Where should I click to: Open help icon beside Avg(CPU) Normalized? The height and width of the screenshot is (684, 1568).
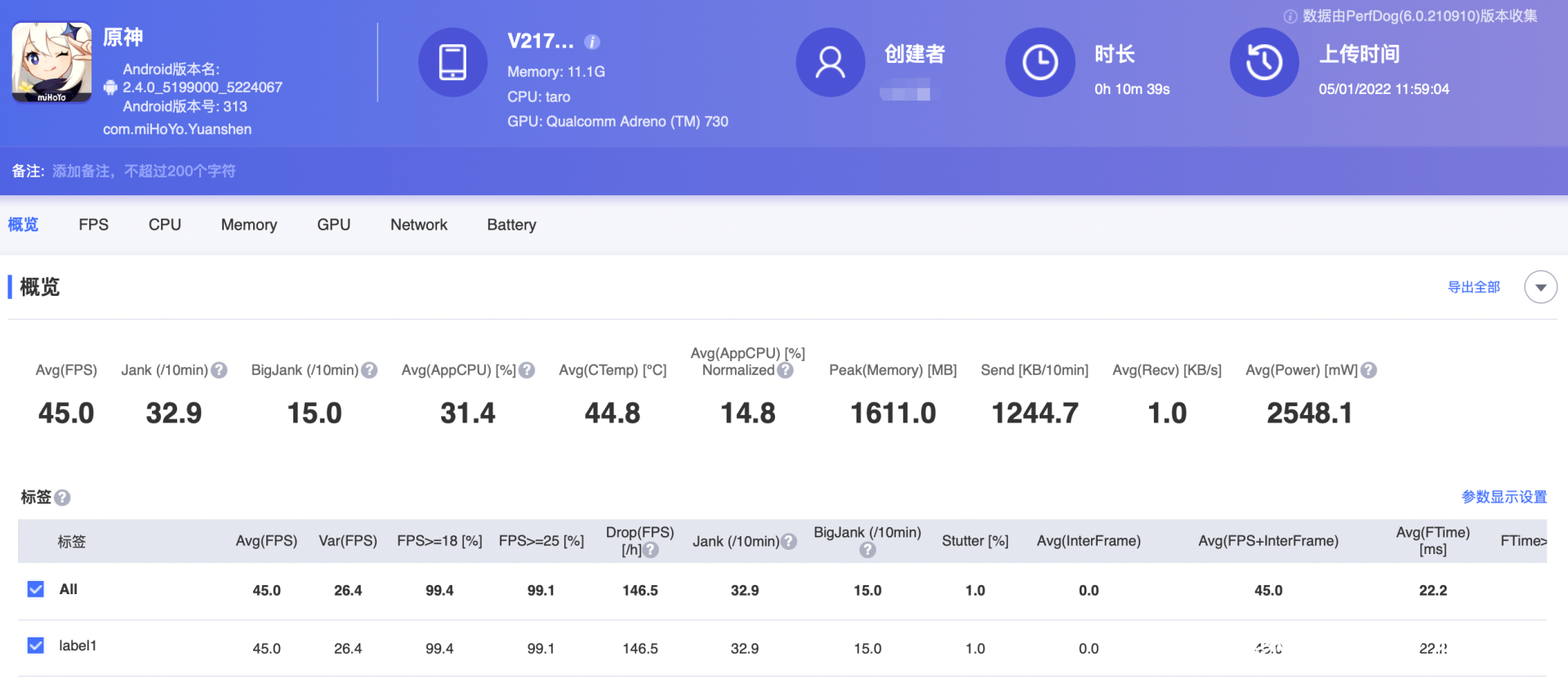click(786, 370)
